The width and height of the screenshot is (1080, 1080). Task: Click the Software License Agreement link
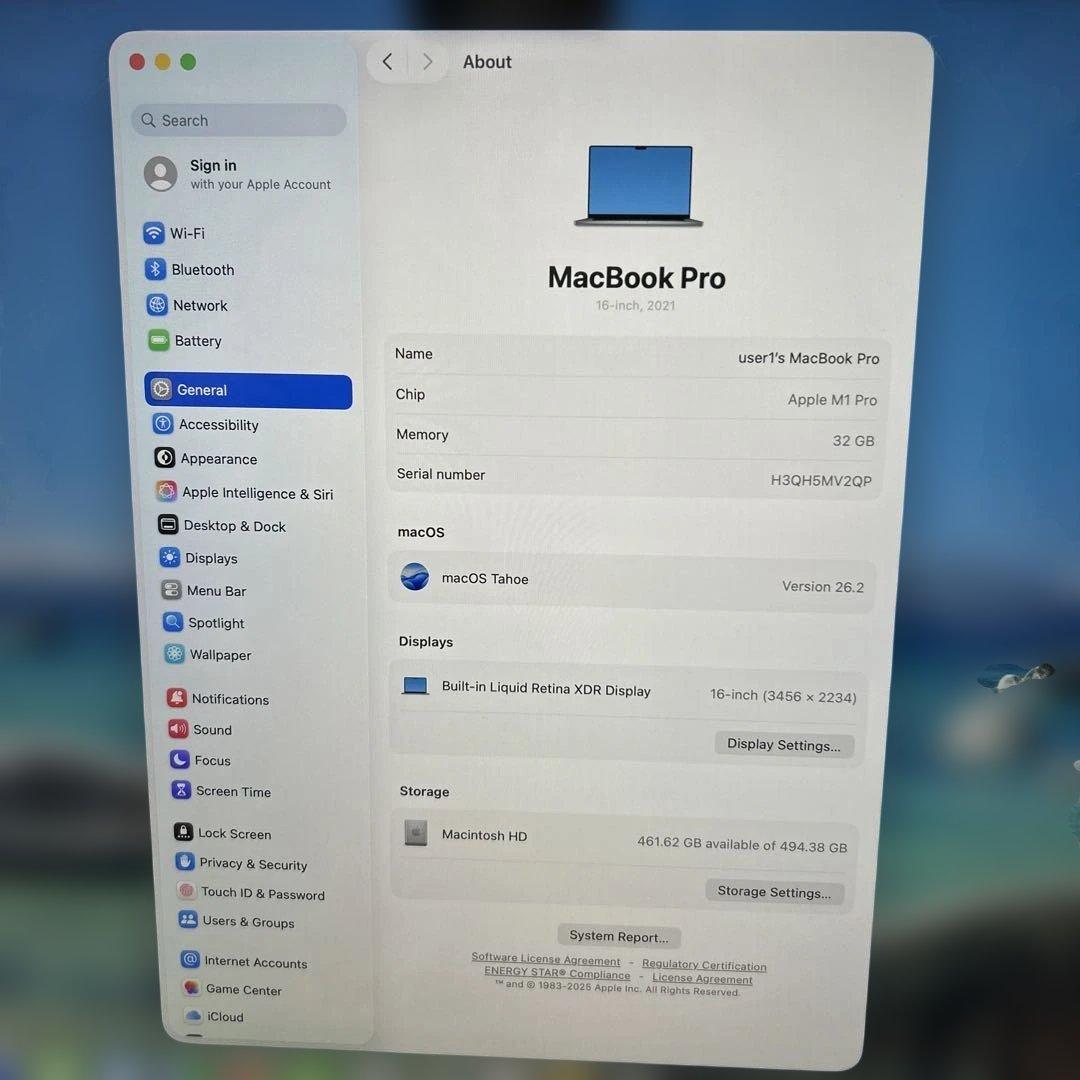click(x=545, y=958)
